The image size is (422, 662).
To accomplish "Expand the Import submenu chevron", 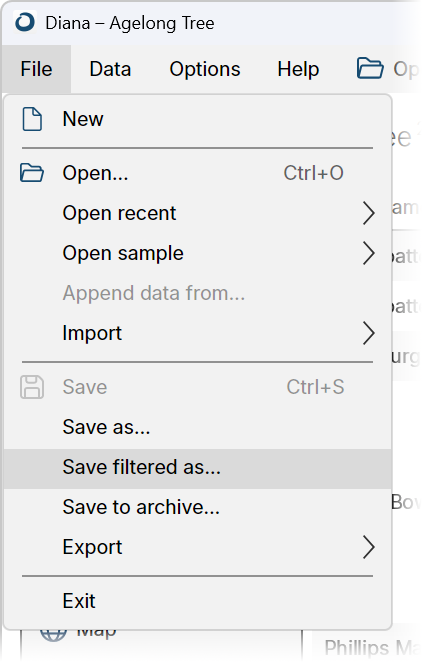I will pyautogui.click(x=369, y=333).
